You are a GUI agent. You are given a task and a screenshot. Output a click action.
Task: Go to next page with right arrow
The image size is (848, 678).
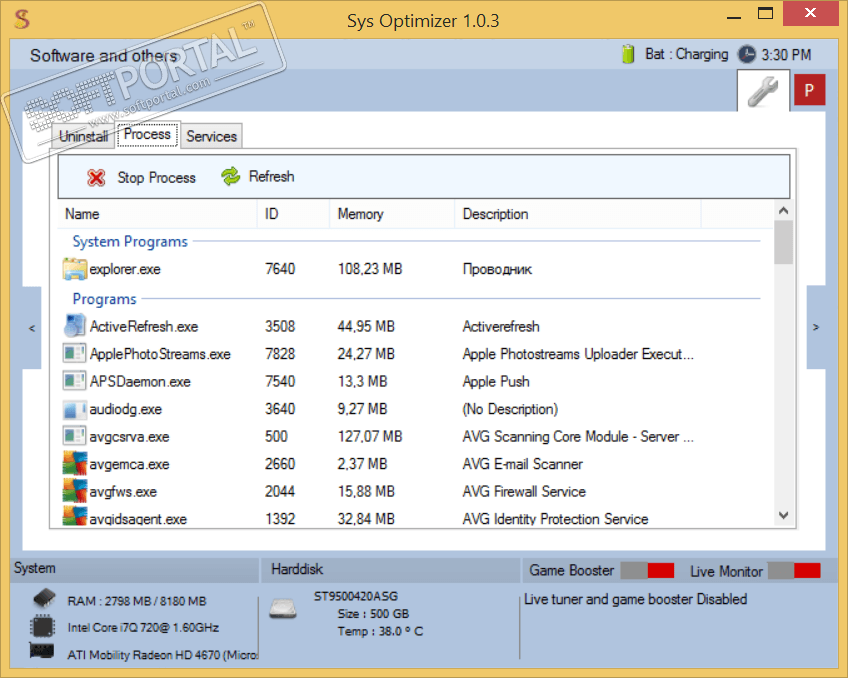(816, 328)
